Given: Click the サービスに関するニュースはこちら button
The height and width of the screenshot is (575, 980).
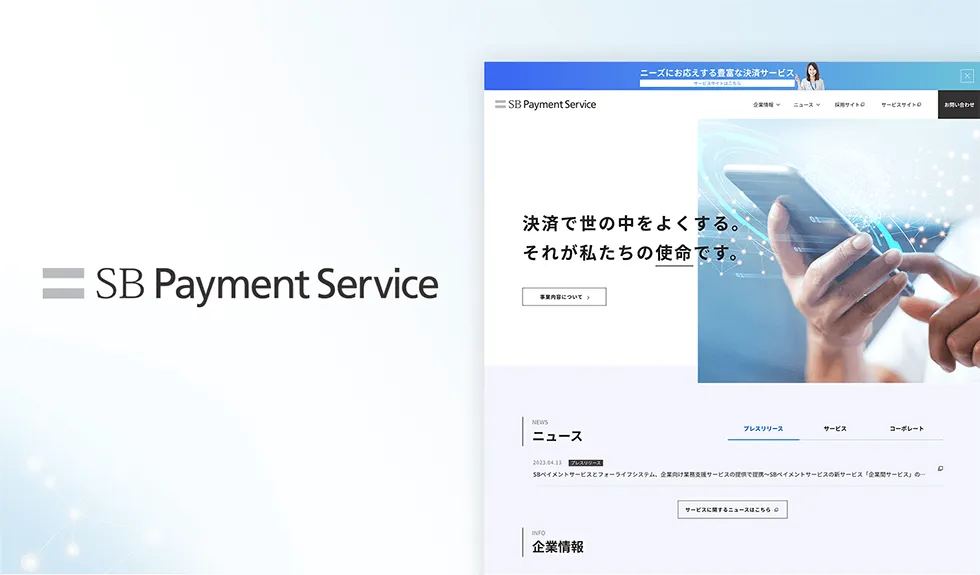Looking at the screenshot, I should [x=732, y=509].
